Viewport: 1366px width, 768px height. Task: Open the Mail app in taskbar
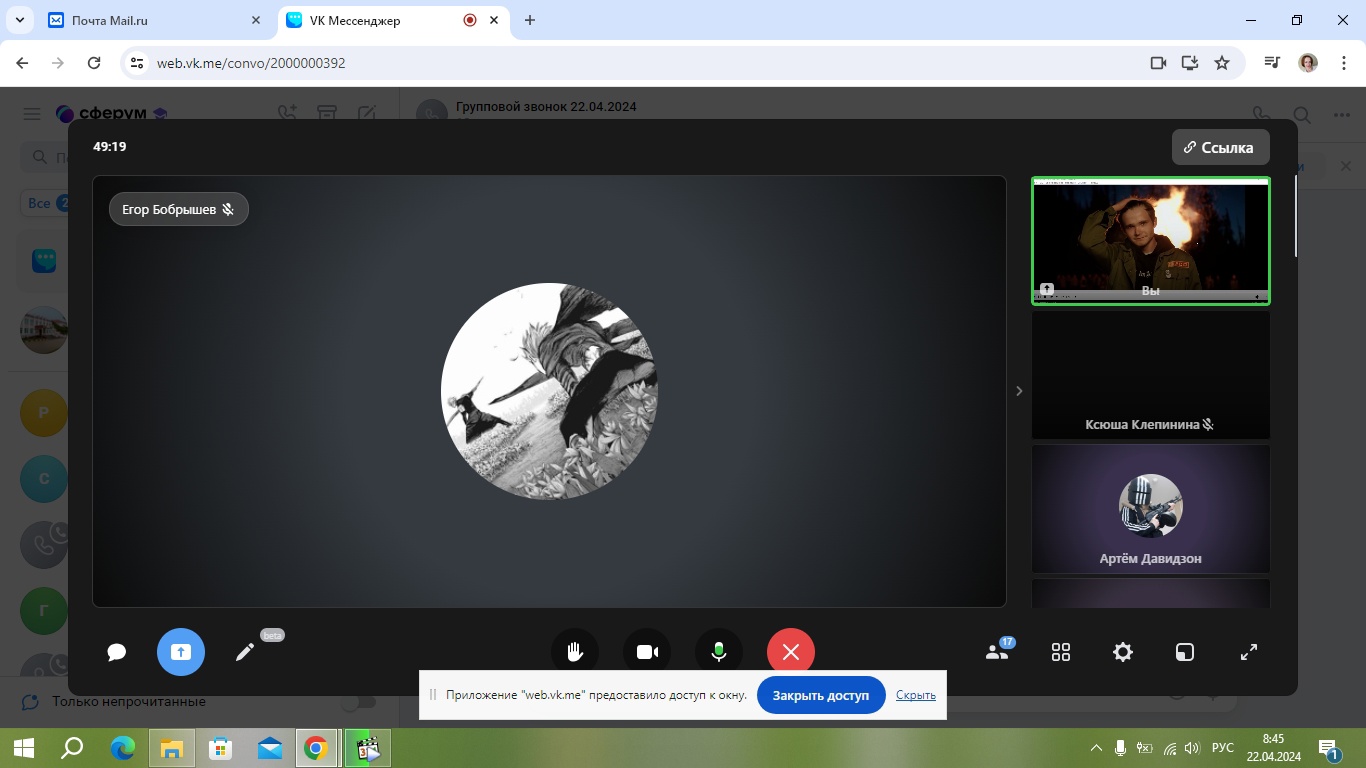point(269,748)
